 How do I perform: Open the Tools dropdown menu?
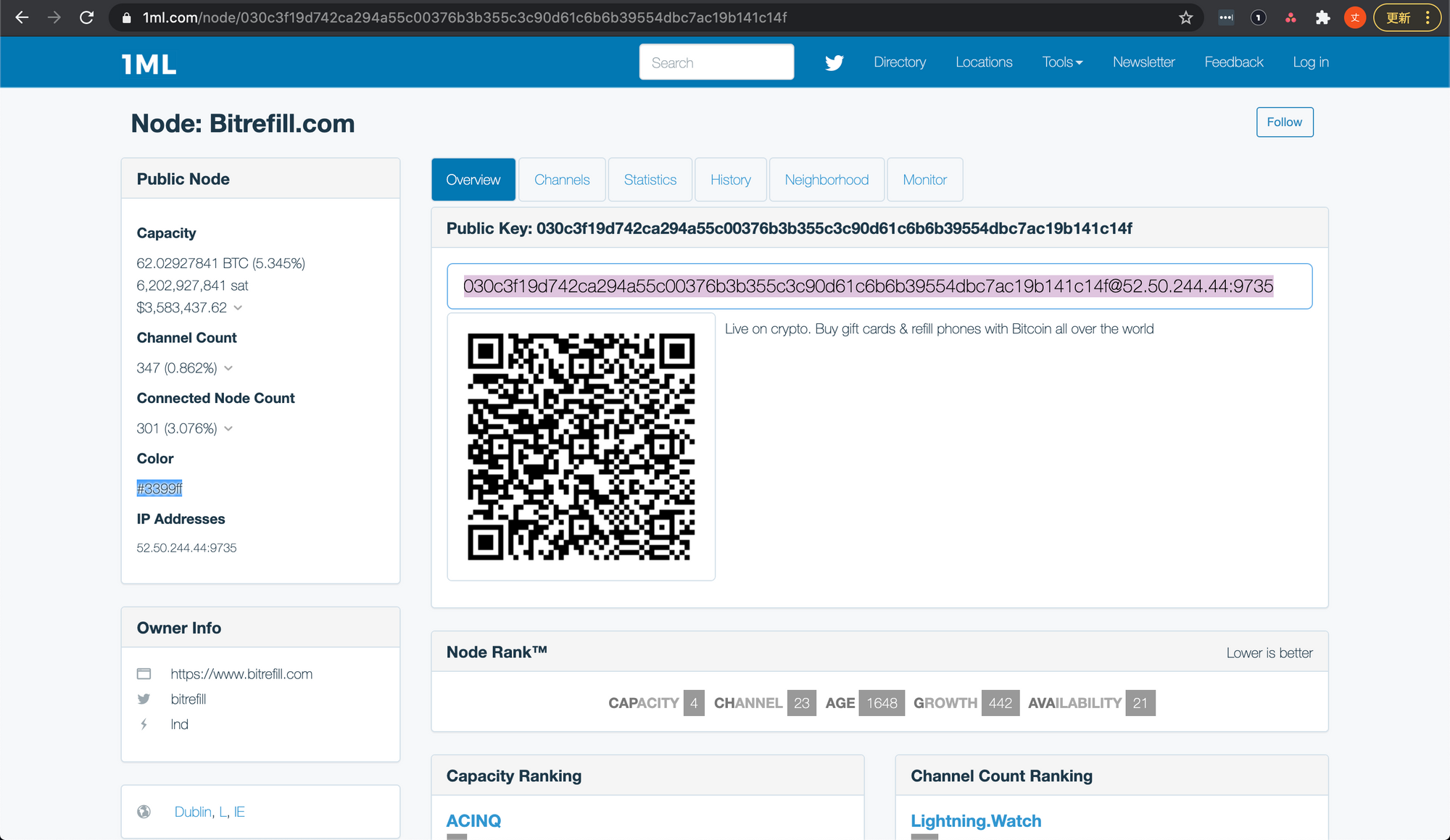pos(1062,62)
